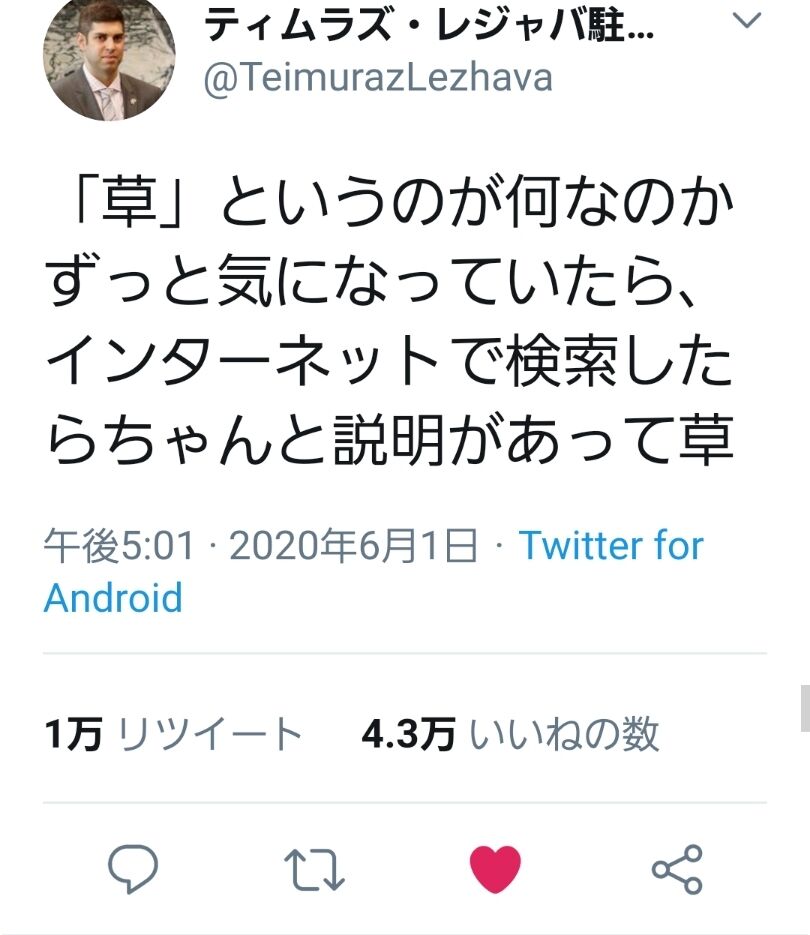Open the @TeimurazLezhava handle
This screenshot has height=935, width=810.
[378, 78]
